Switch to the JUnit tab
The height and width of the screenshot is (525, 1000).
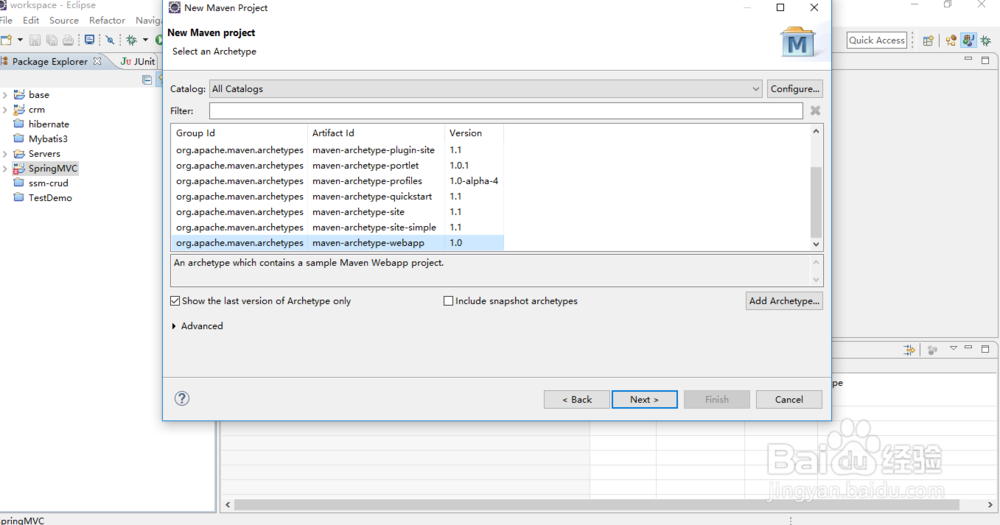138,61
